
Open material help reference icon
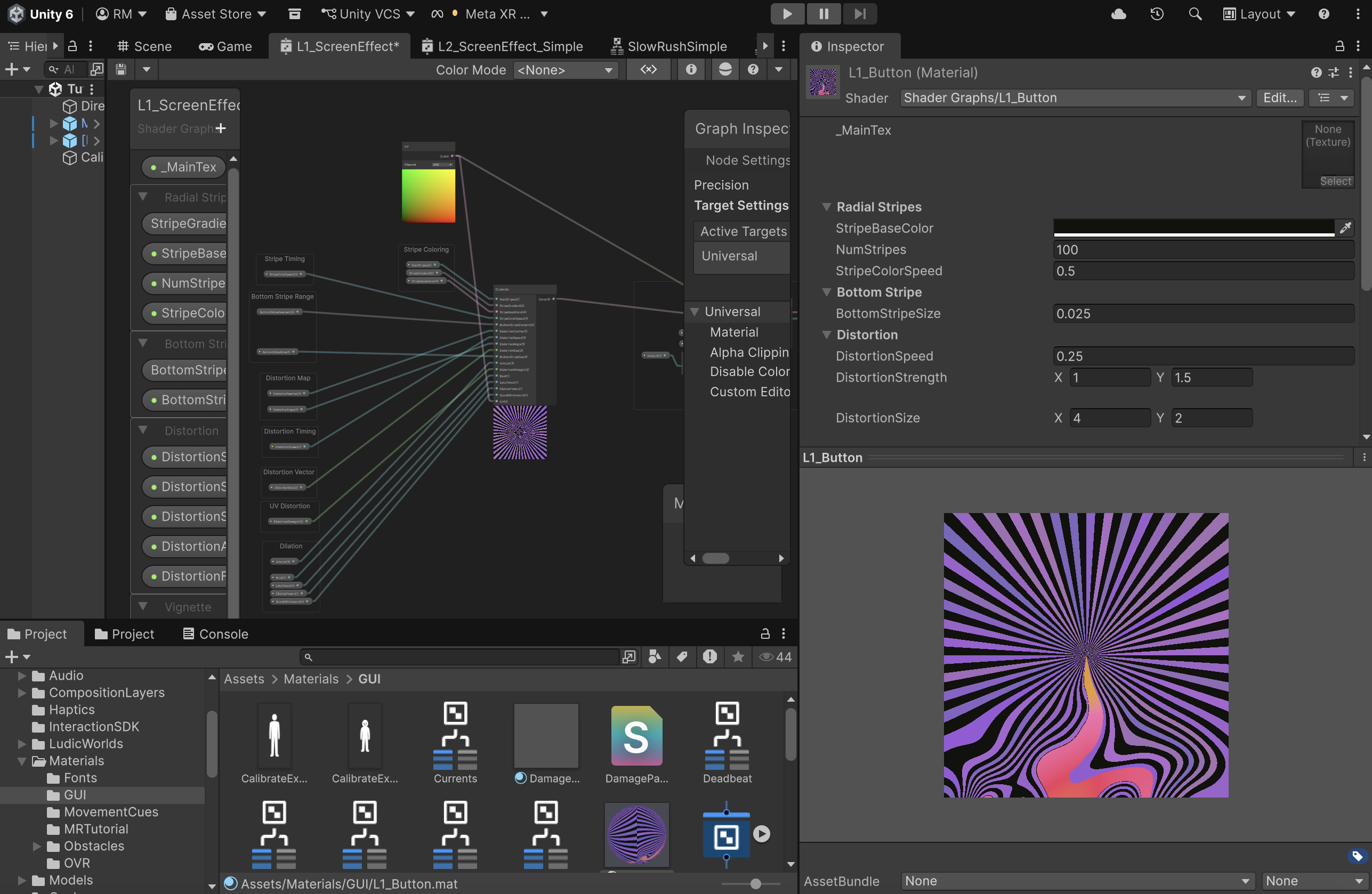click(x=1315, y=72)
